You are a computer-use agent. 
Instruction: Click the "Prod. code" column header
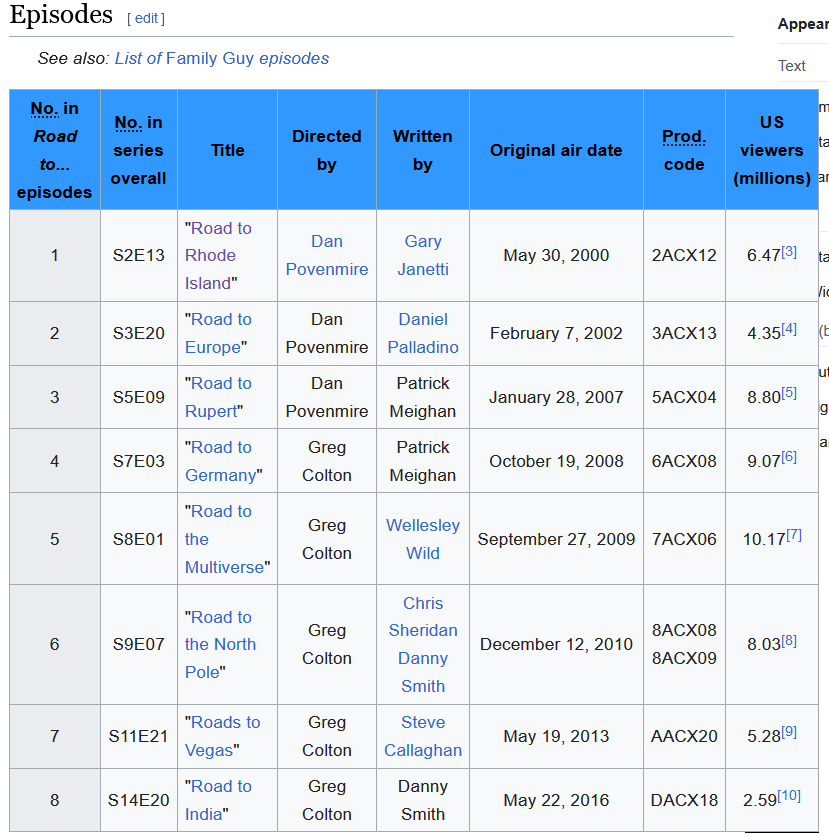(x=684, y=150)
